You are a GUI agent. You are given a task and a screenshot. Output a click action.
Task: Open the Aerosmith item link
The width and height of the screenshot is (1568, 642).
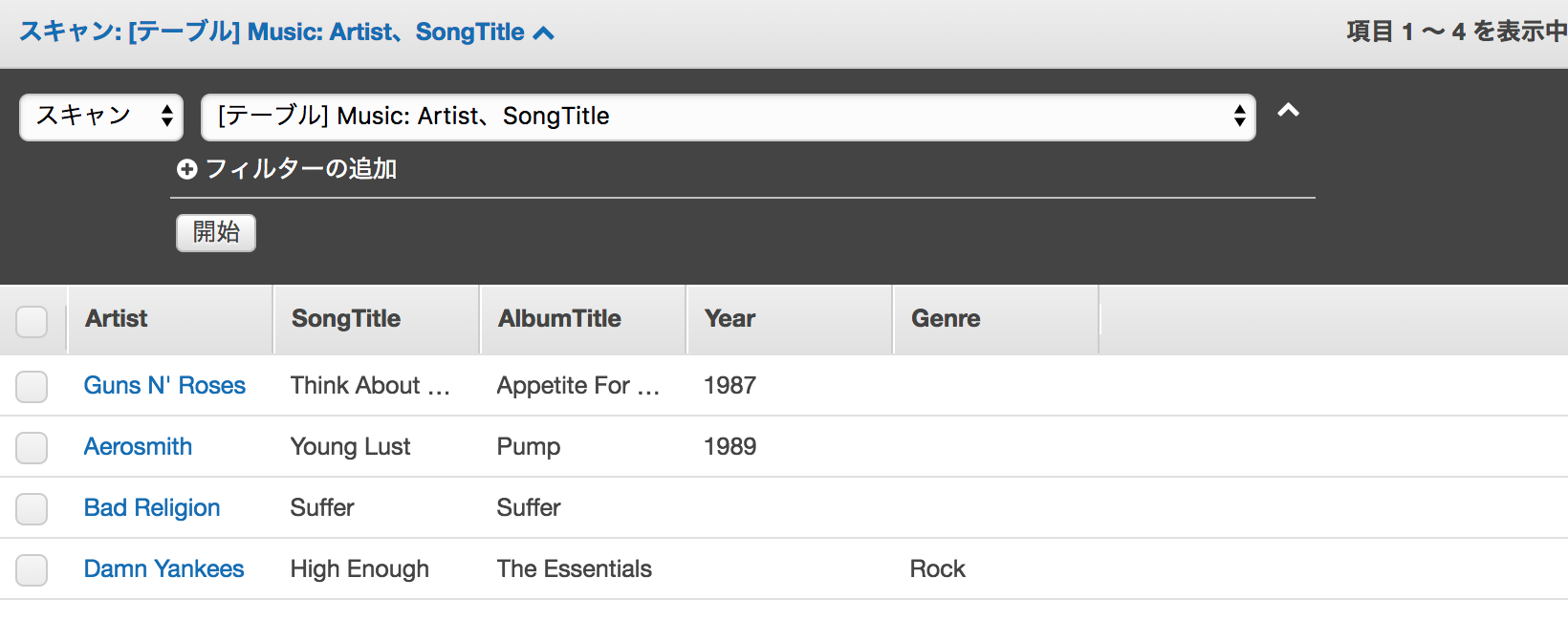(138, 446)
